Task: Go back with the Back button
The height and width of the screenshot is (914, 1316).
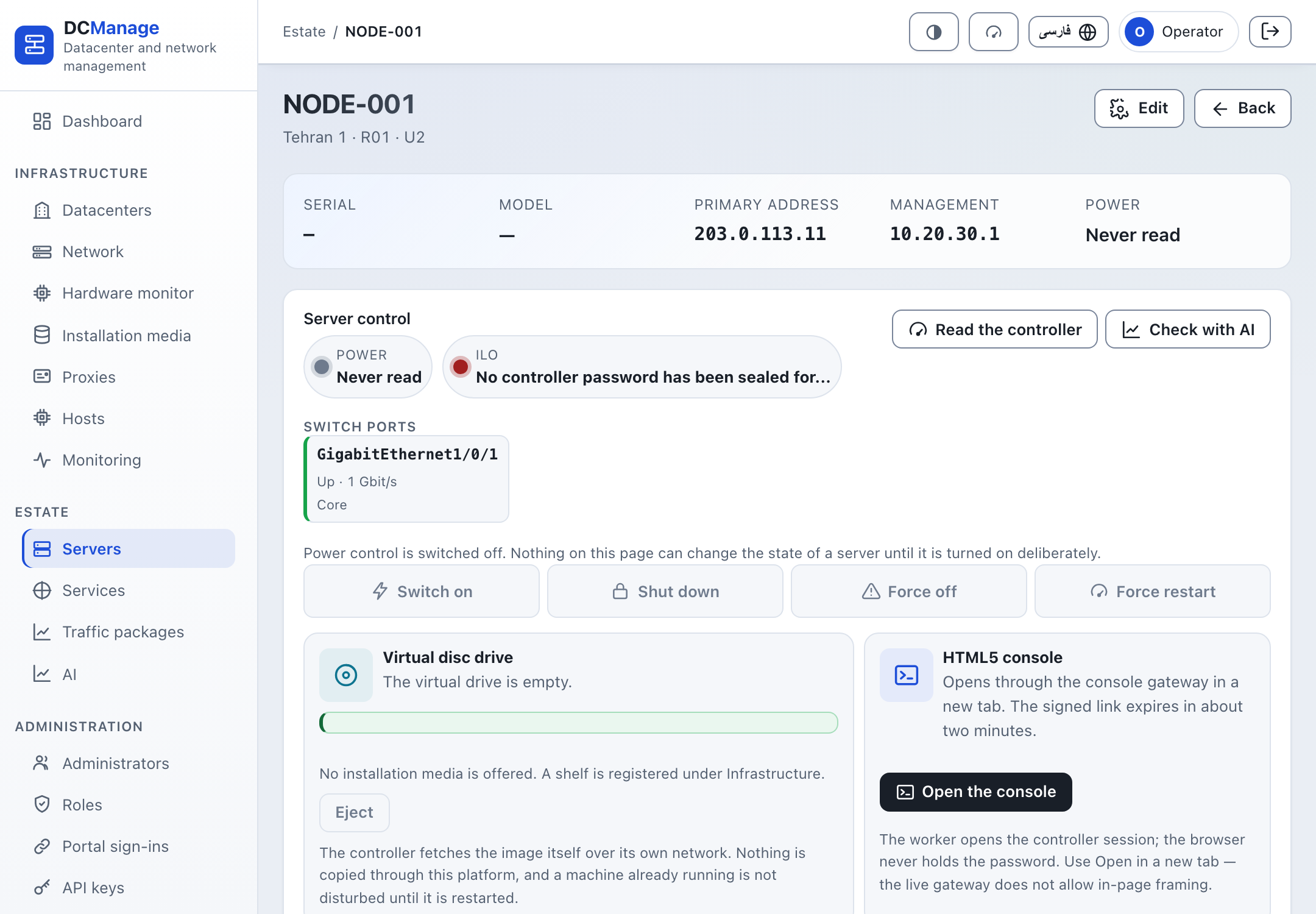Action: 1242,108
